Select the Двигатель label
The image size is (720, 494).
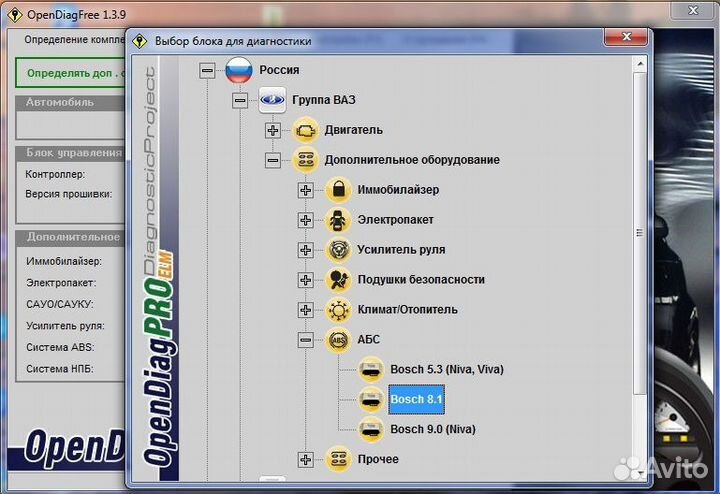pyautogui.click(x=354, y=130)
